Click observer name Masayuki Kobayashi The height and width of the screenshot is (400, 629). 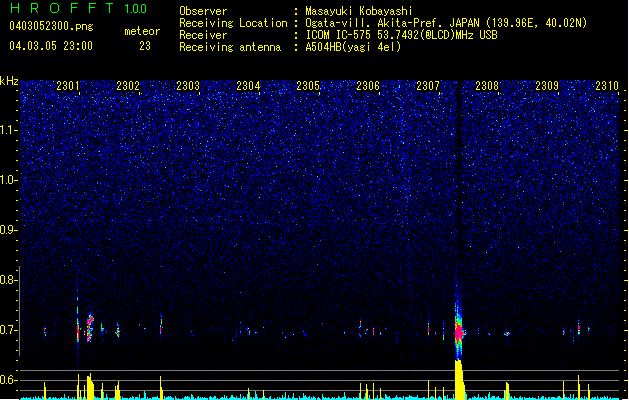point(359,11)
